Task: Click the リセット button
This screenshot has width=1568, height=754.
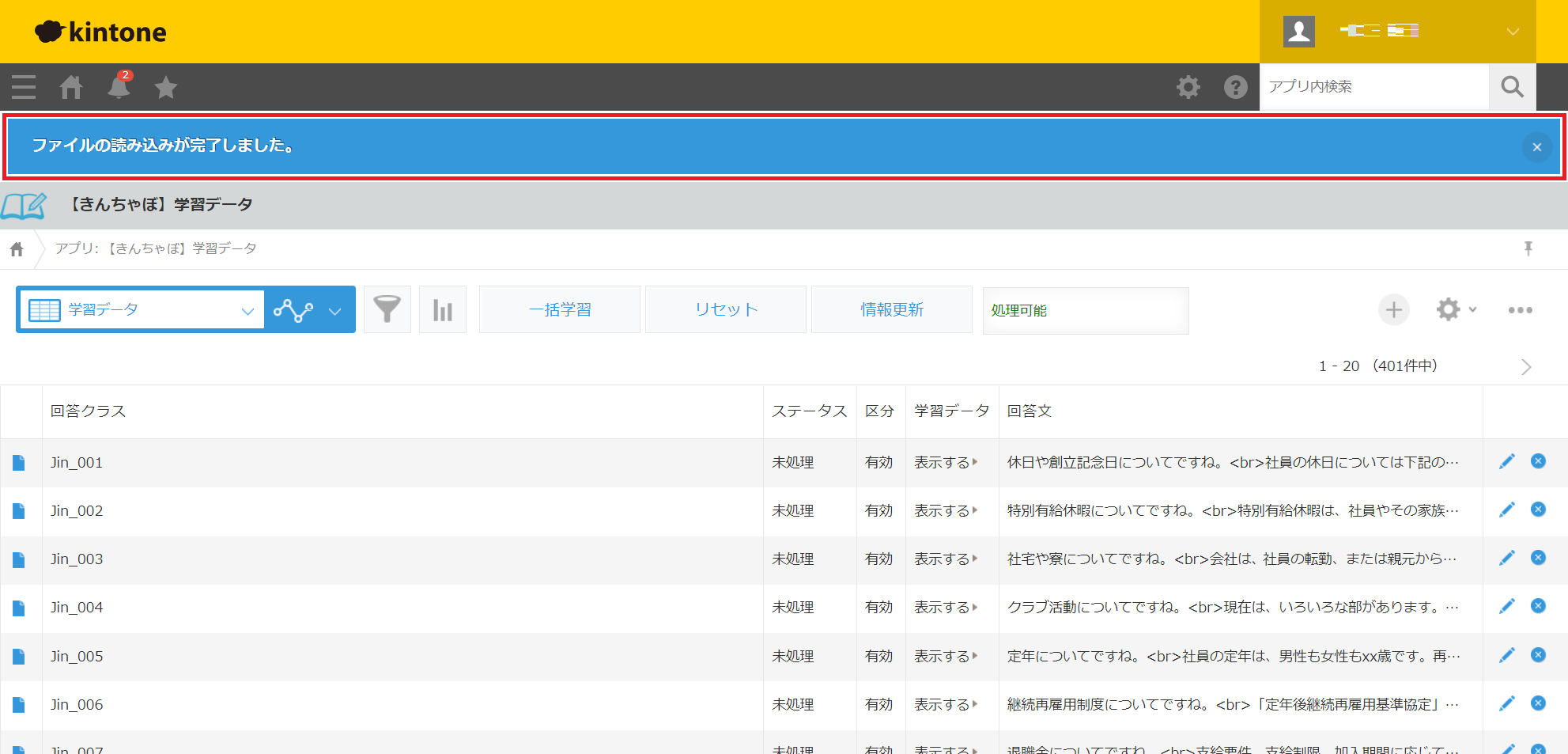Action: (x=726, y=309)
